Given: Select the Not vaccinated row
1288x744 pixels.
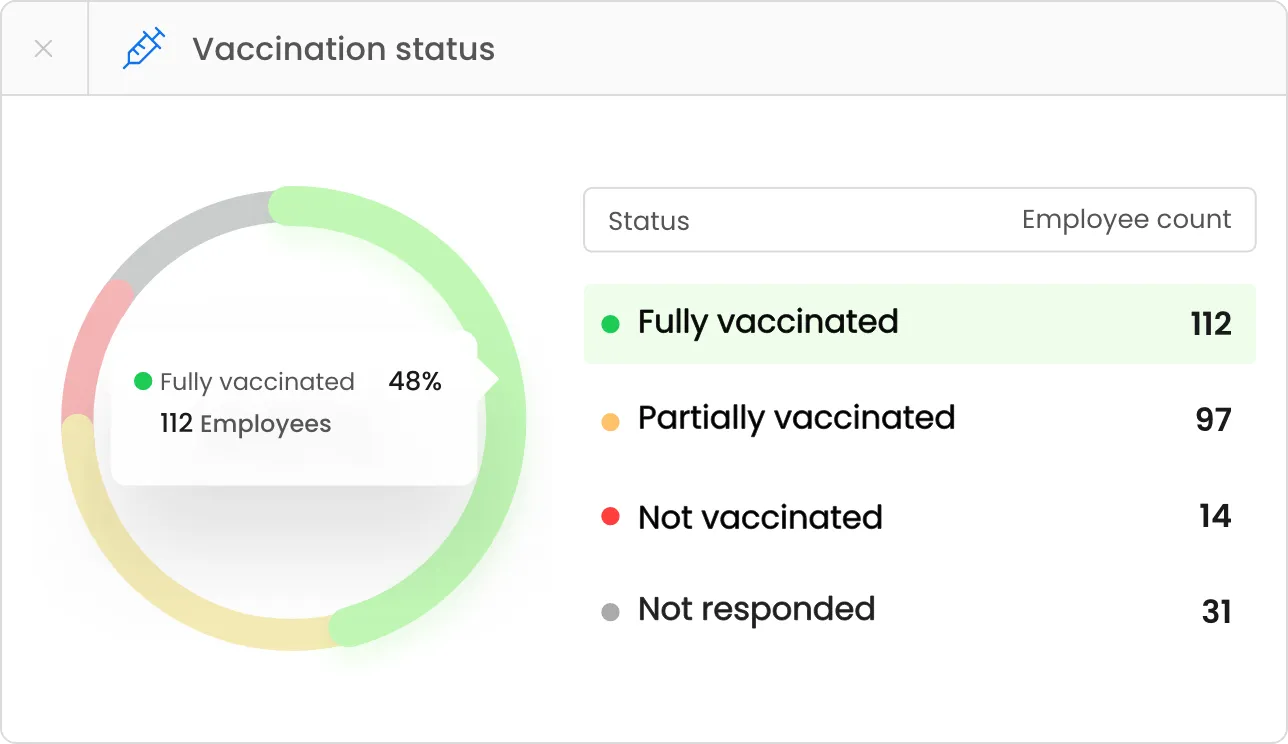Looking at the screenshot, I should coord(919,516).
